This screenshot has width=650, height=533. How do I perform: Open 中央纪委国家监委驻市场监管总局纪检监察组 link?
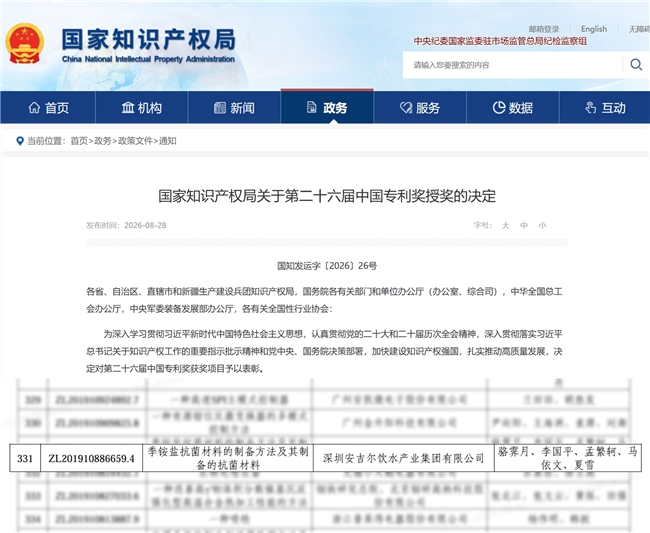tap(500, 41)
